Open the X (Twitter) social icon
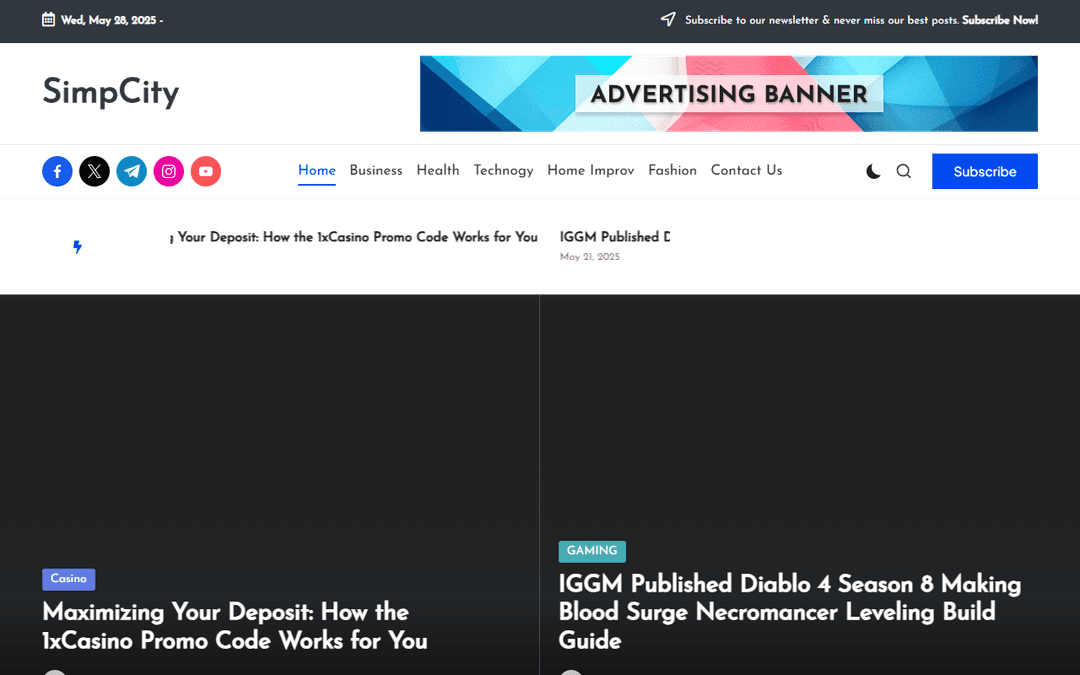 tap(94, 172)
